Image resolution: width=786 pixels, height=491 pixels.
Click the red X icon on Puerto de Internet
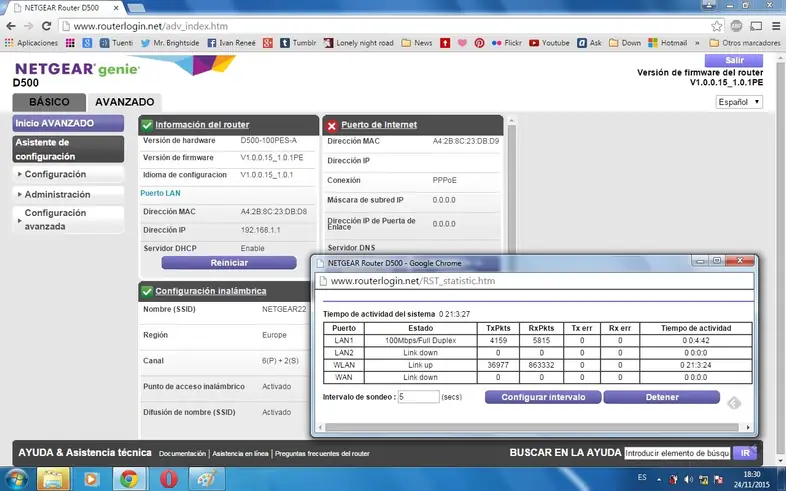(x=331, y=126)
